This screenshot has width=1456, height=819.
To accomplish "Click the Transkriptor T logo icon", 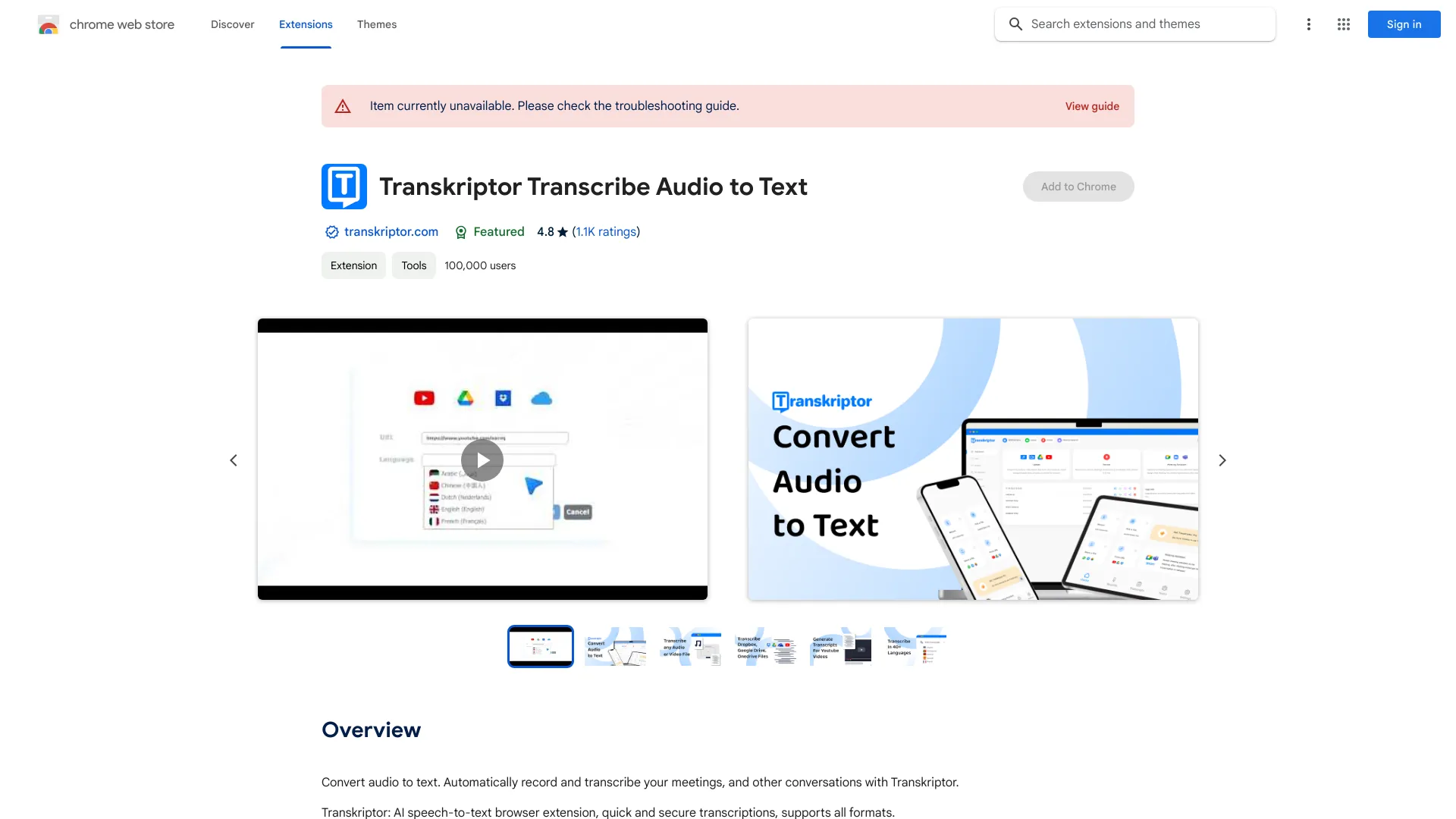I will click(344, 186).
